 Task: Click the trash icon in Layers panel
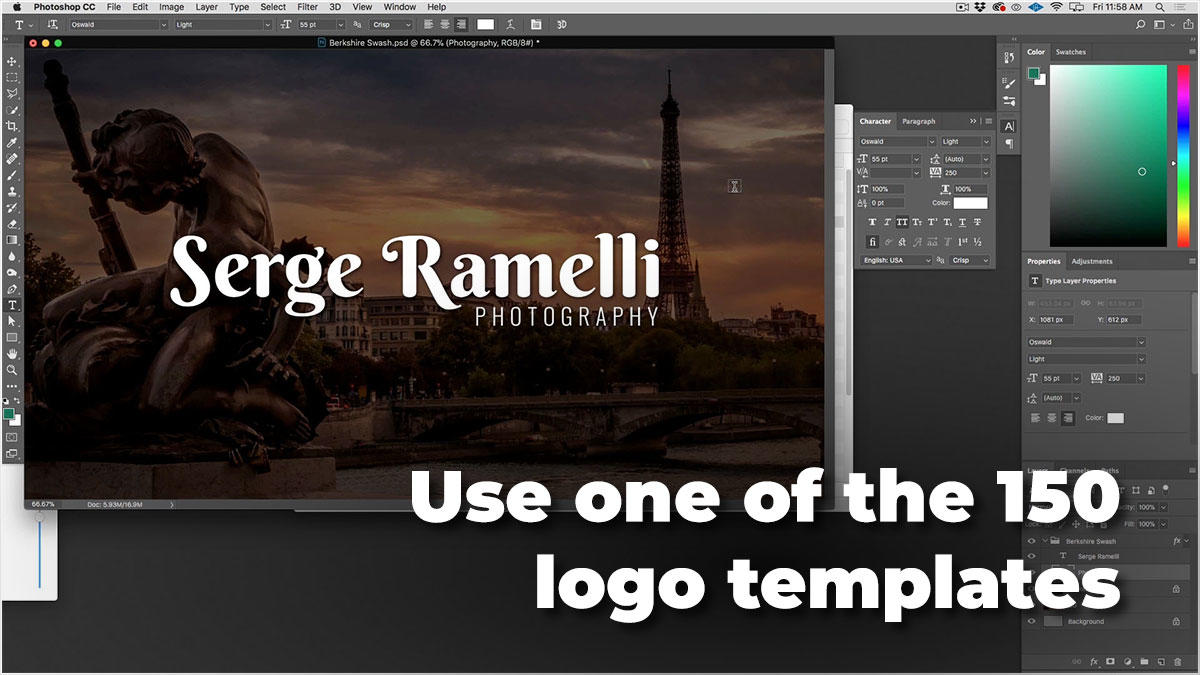1176,661
